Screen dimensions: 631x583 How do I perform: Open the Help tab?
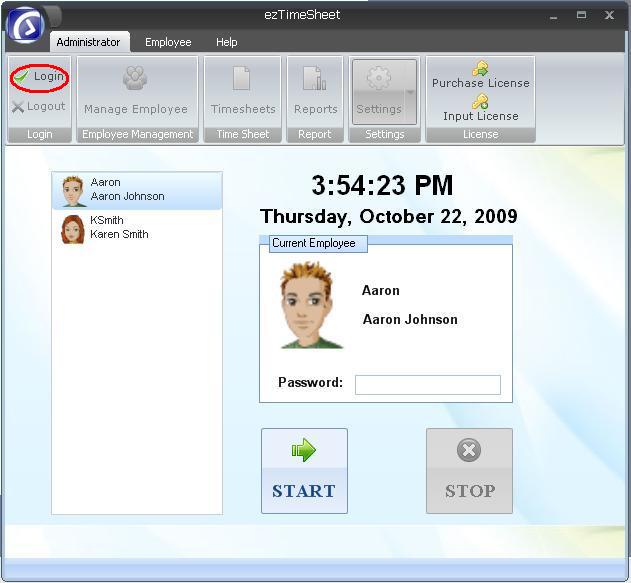227,42
